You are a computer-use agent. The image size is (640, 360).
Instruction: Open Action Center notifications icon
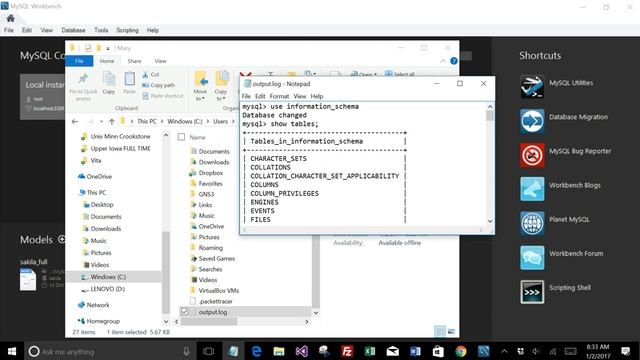(625, 351)
